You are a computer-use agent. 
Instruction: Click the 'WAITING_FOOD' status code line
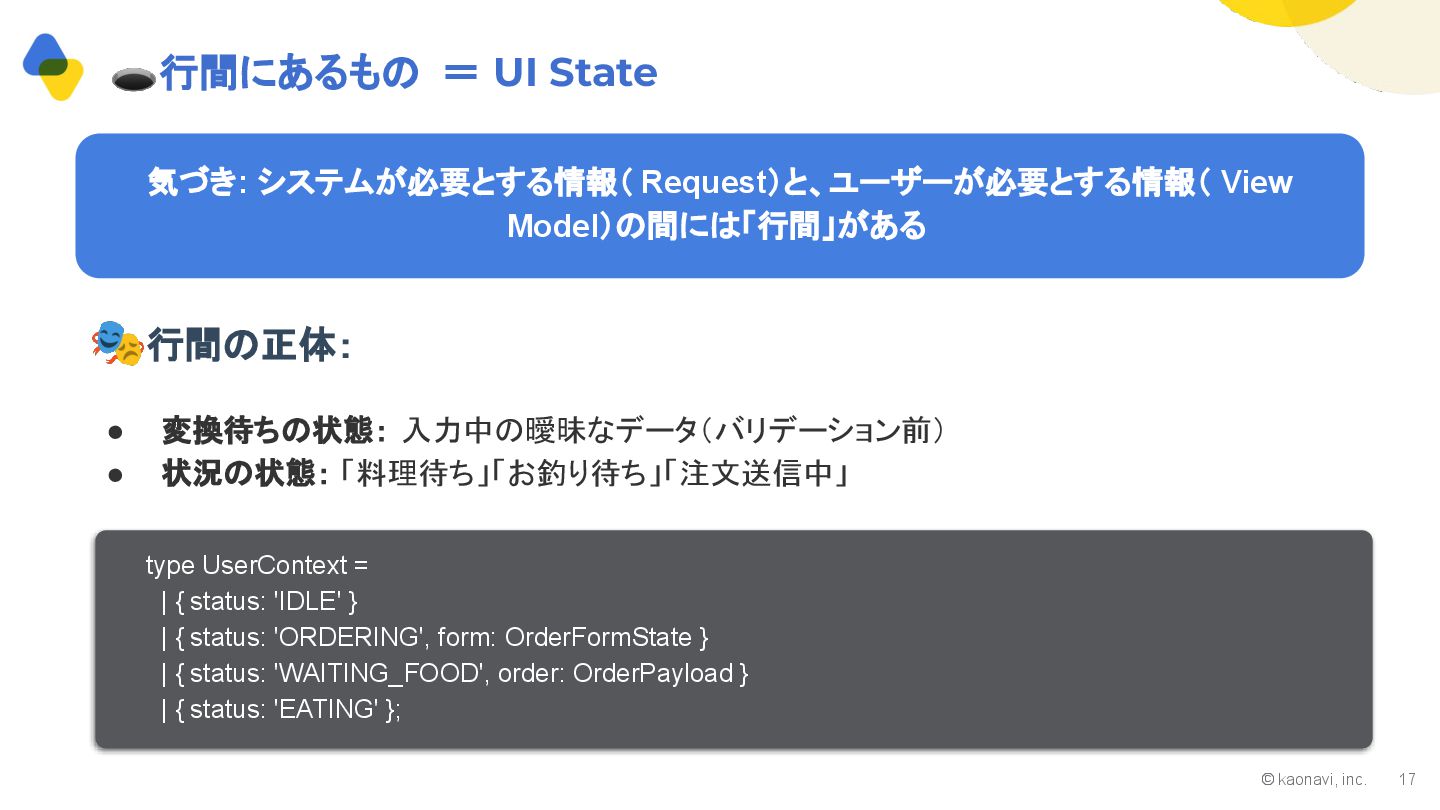(x=454, y=673)
